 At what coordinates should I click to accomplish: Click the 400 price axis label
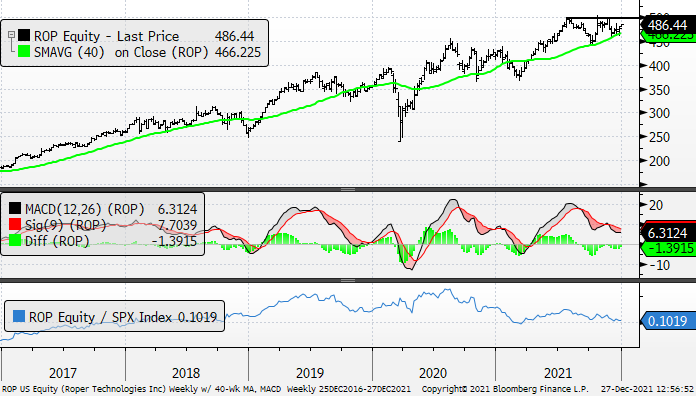659,66
